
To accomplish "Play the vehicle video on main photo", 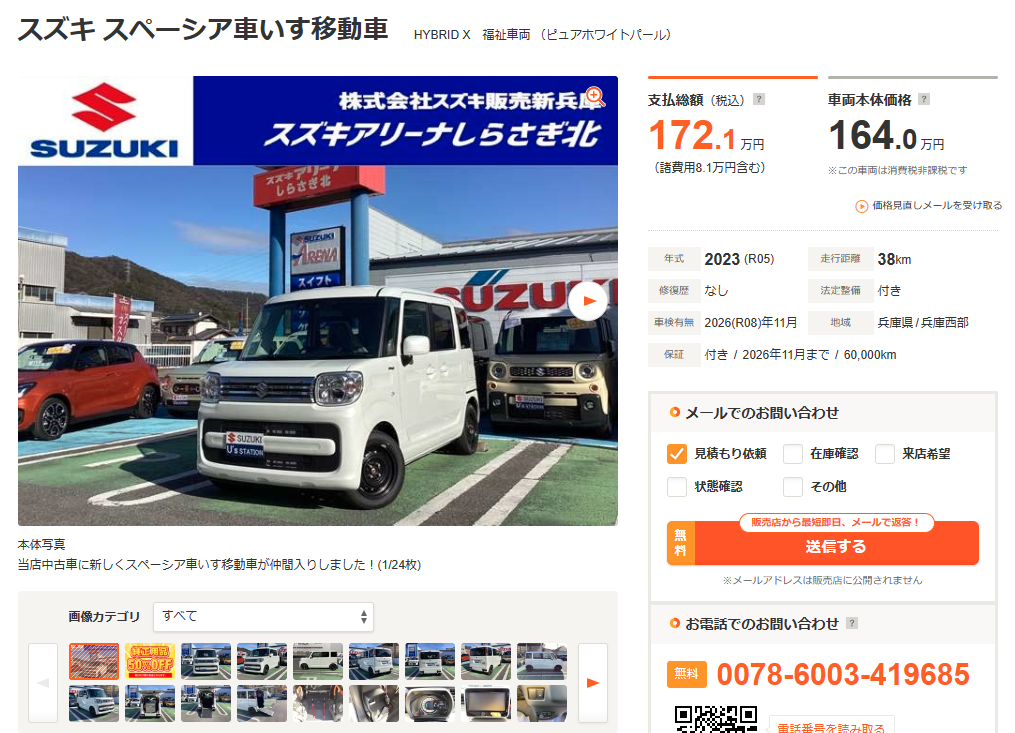I will (588, 301).
